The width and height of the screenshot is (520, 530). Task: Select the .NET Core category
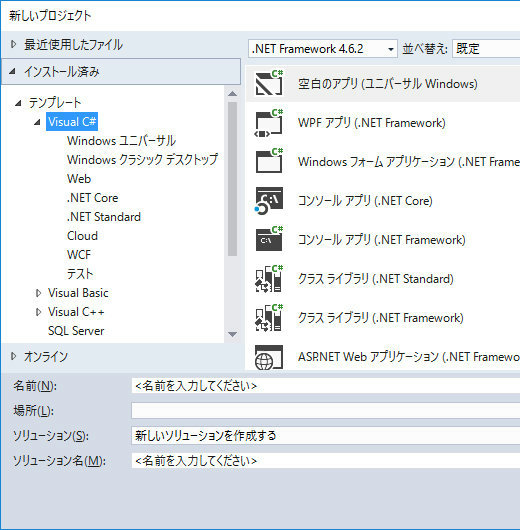(x=93, y=198)
